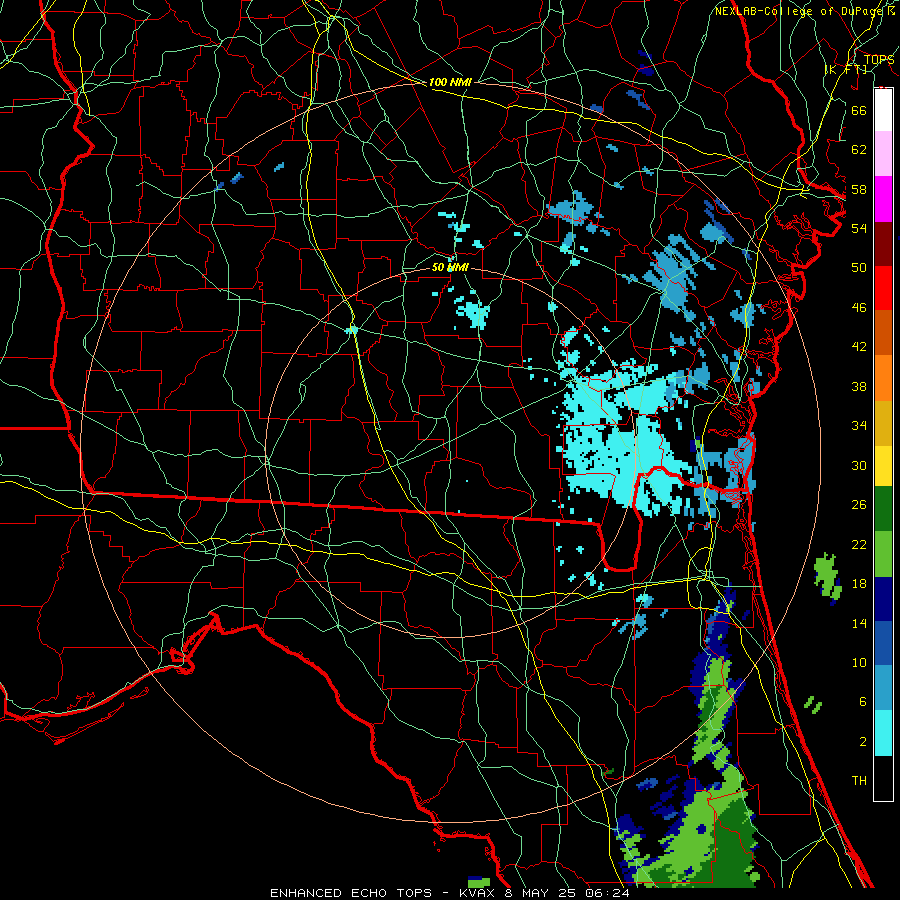Click the "66" legend value
Viewport: 900px width, 900px height.
tap(859, 110)
